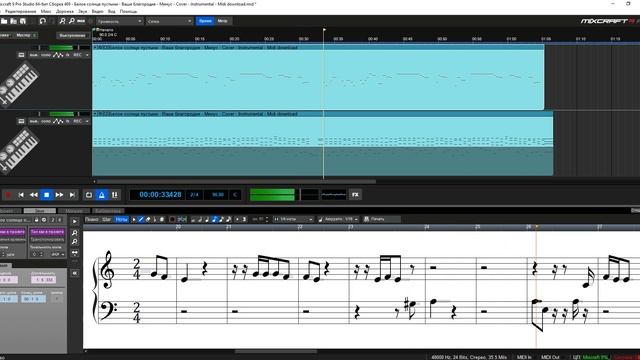Select the highlighted eighth note duration

[214, 220]
